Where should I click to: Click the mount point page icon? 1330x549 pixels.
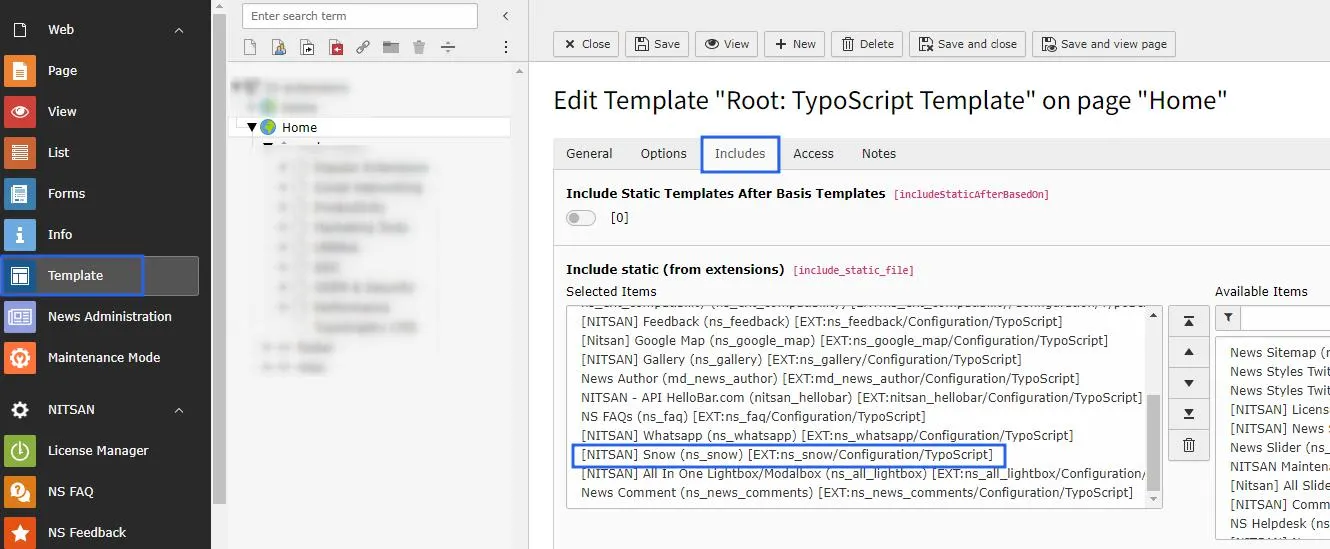[x=335, y=47]
